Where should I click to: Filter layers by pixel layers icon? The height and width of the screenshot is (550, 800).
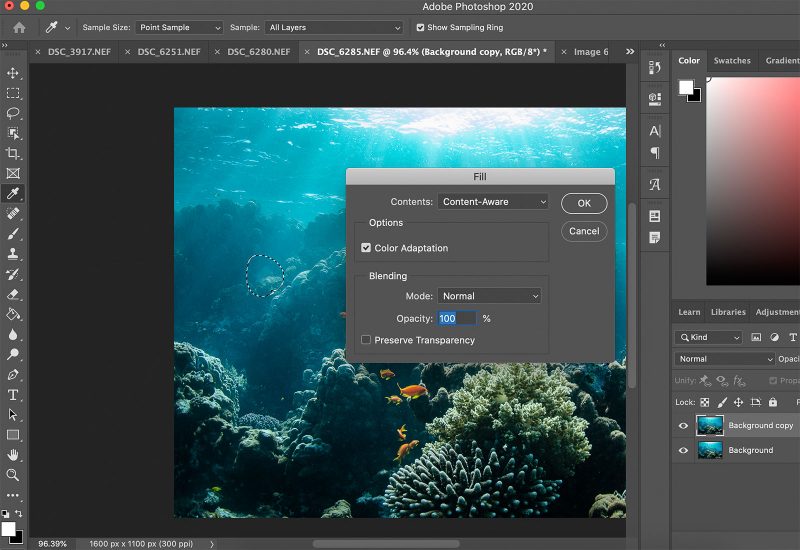(x=756, y=337)
